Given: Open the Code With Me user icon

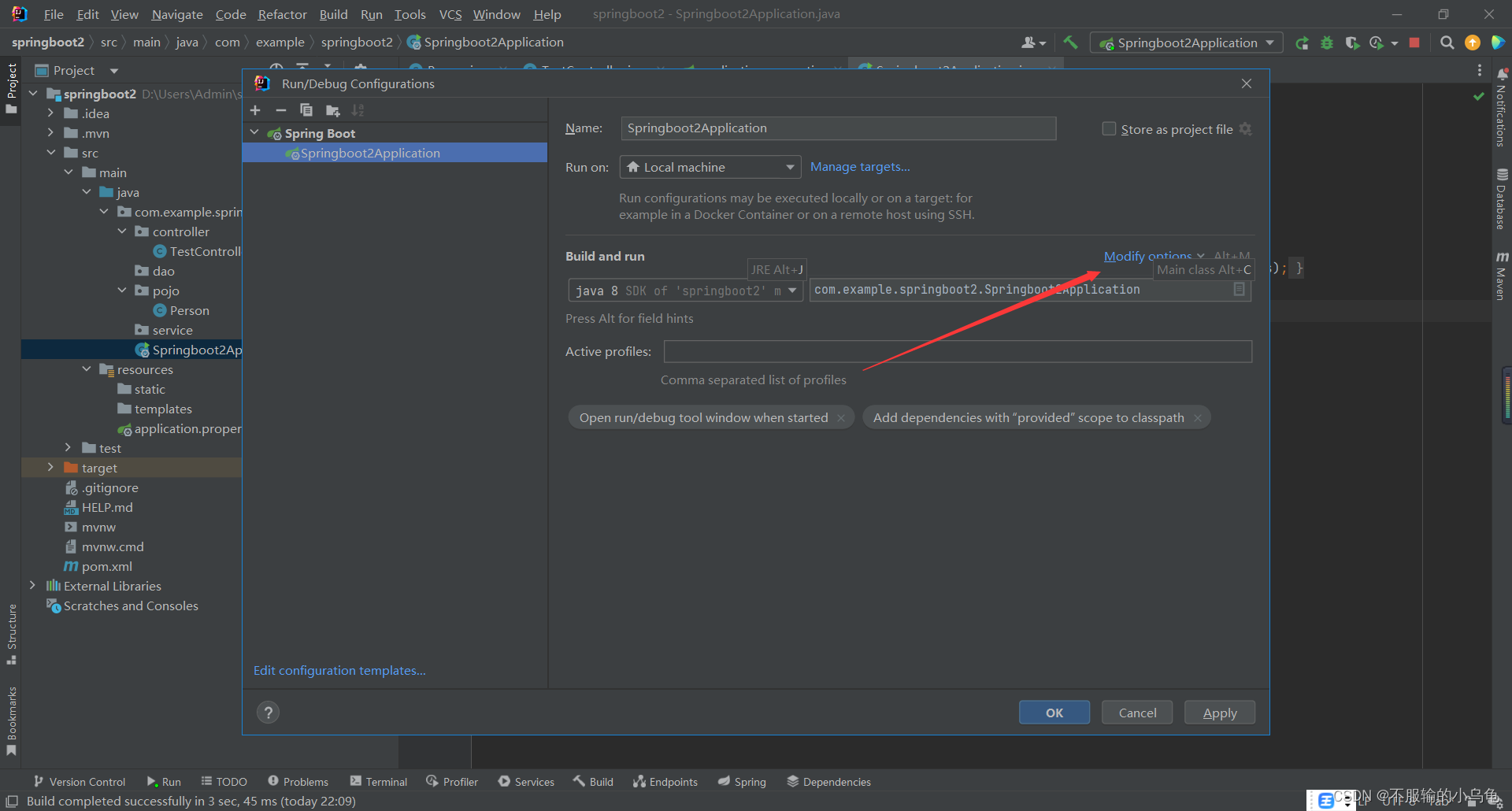Looking at the screenshot, I should pos(1032,43).
